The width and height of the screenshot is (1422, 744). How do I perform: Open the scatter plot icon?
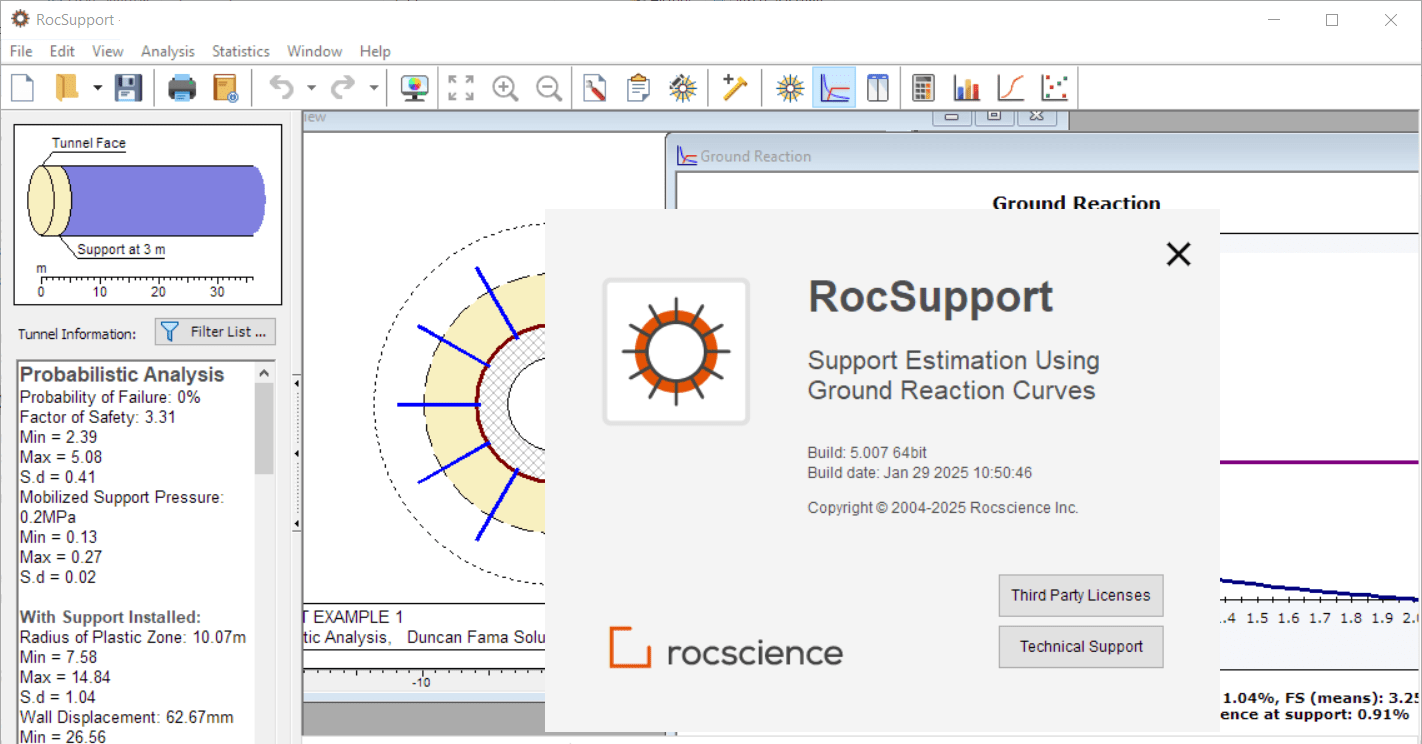(1054, 88)
